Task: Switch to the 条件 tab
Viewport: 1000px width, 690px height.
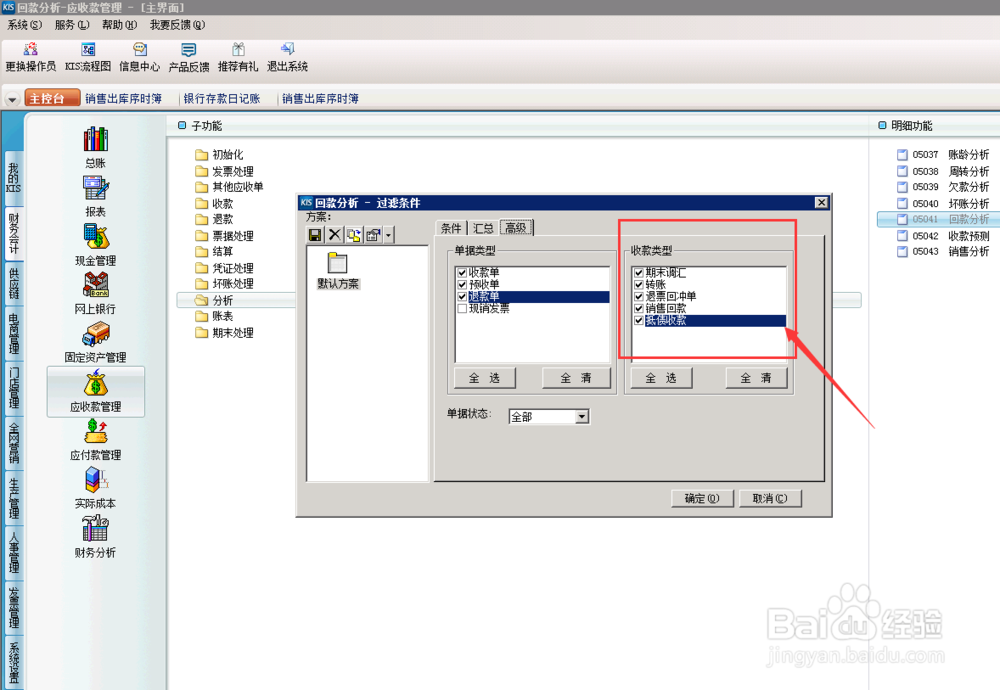Action: pos(452,228)
